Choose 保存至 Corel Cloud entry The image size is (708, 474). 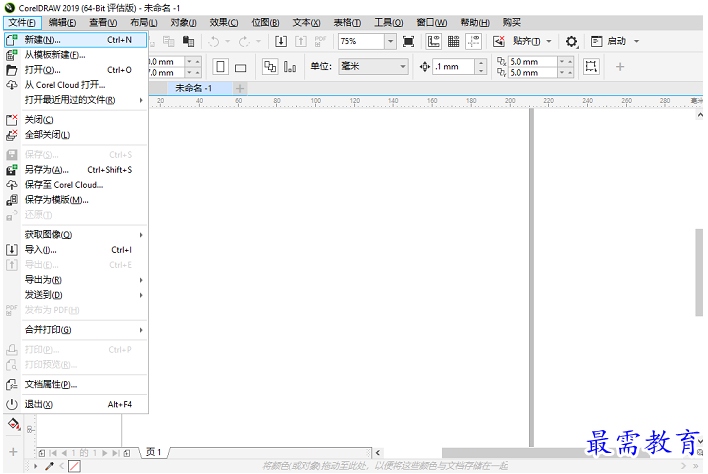pyautogui.click(x=75, y=185)
